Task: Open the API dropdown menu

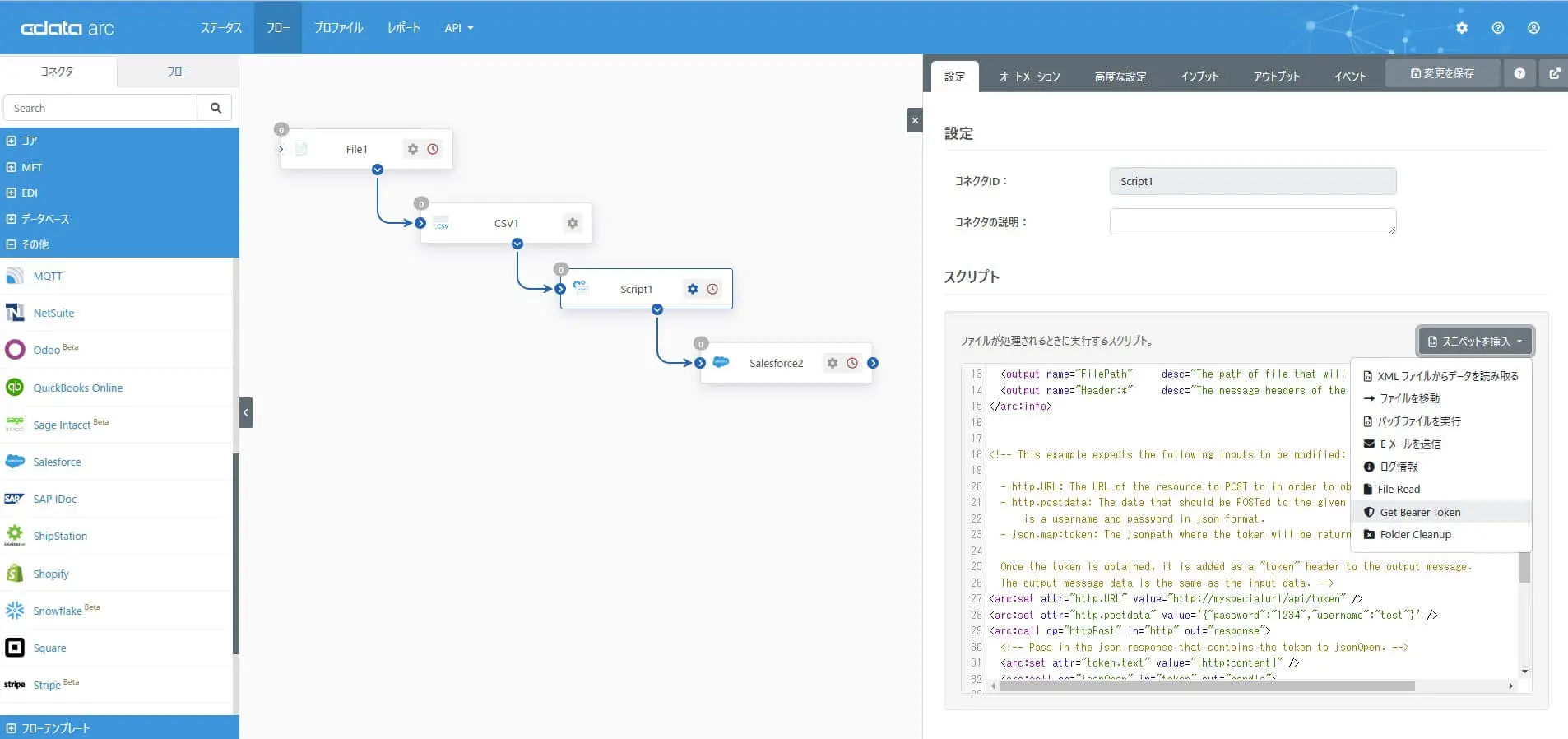Action: coord(458,28)
